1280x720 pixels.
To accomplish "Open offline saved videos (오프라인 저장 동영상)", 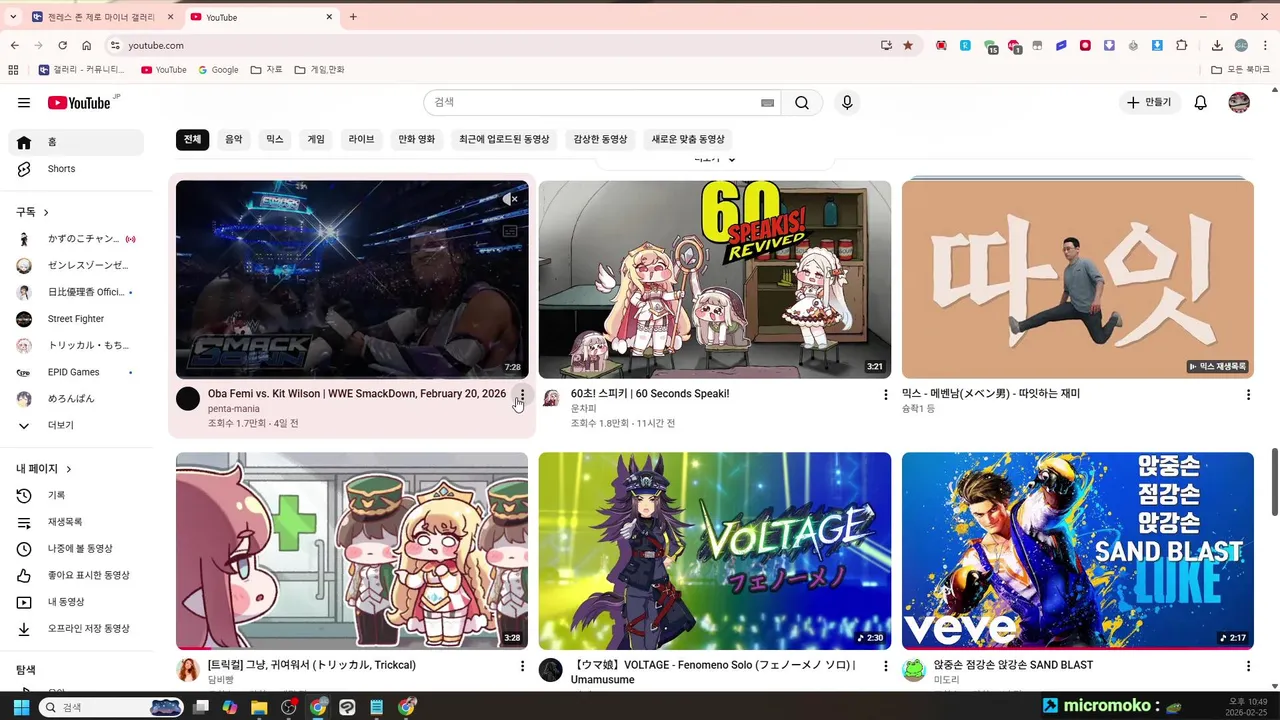I will click(76, 629).
